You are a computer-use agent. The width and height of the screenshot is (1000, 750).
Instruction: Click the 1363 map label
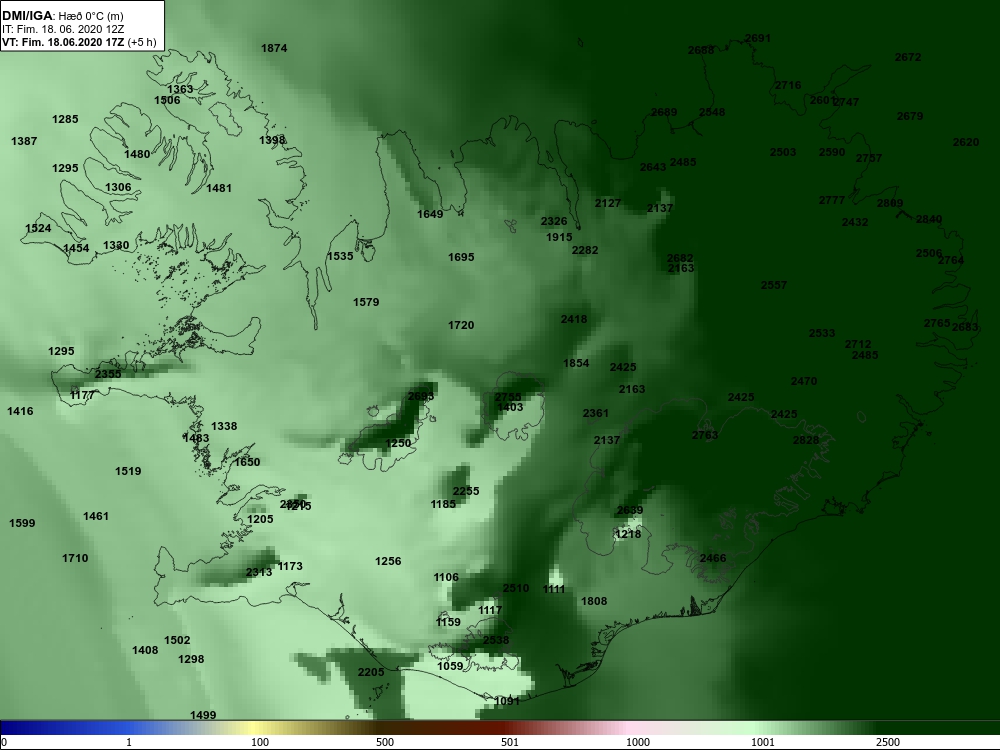click(x=180, y=89)
